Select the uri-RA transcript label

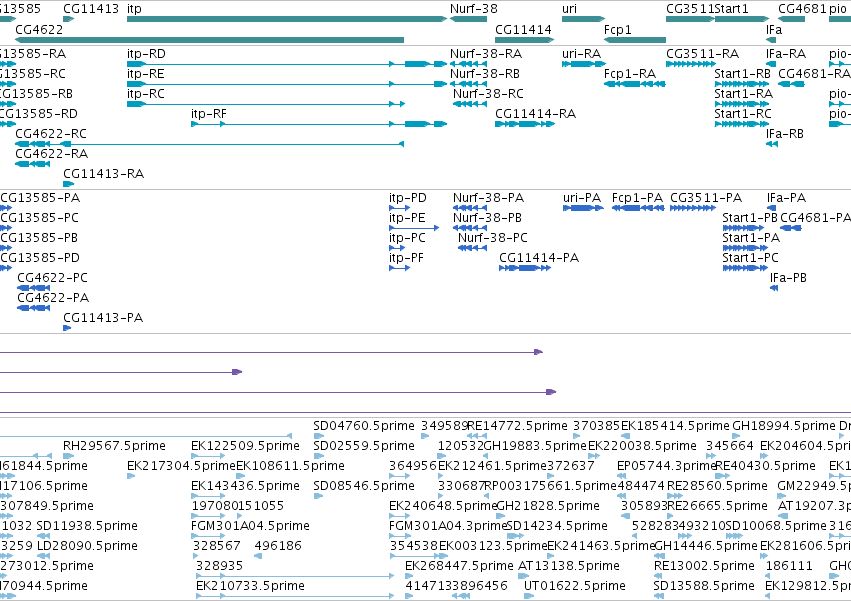click(581, 54)
